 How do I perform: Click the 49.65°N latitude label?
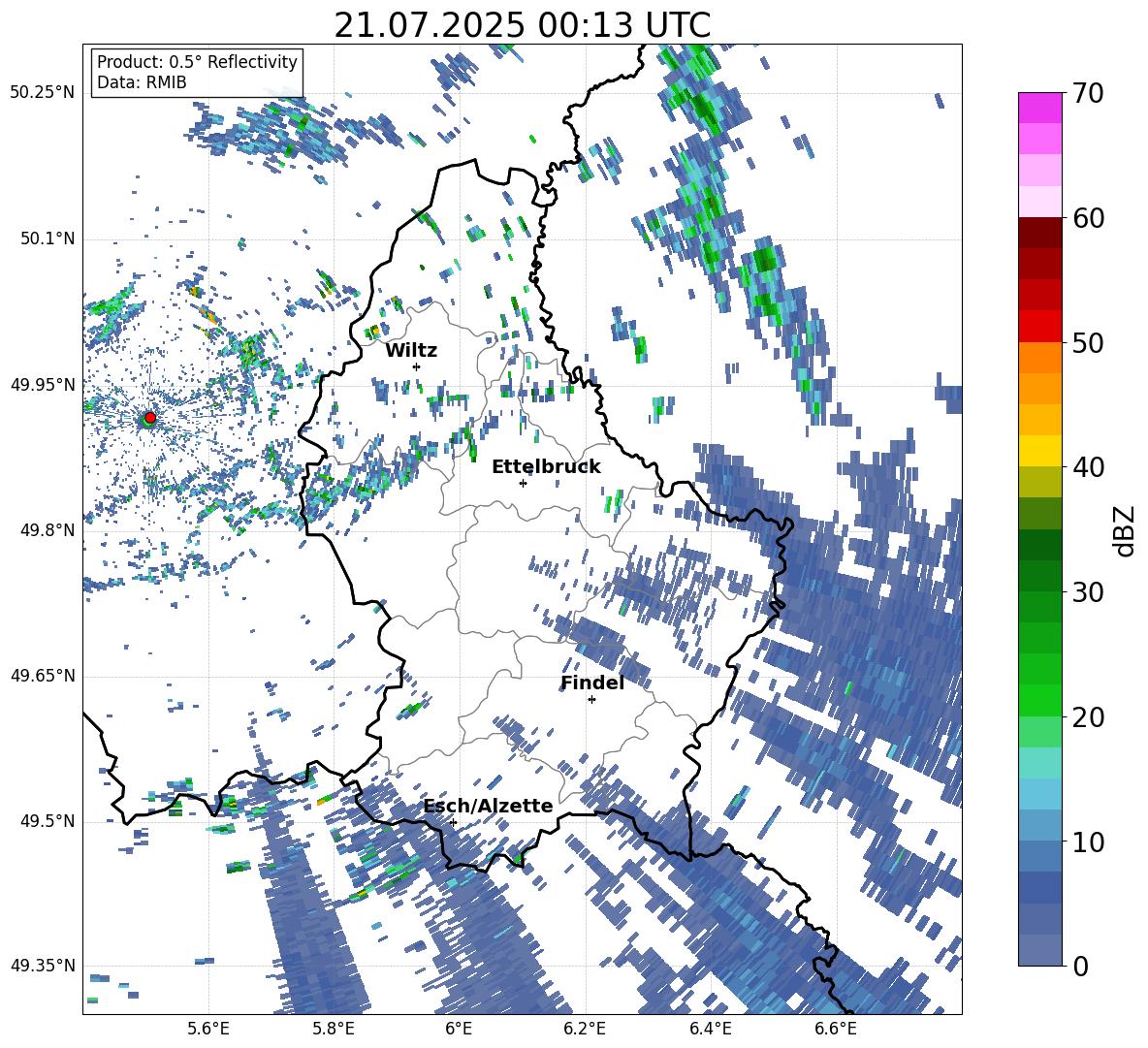pyautogui.click(x=43, y=675)
